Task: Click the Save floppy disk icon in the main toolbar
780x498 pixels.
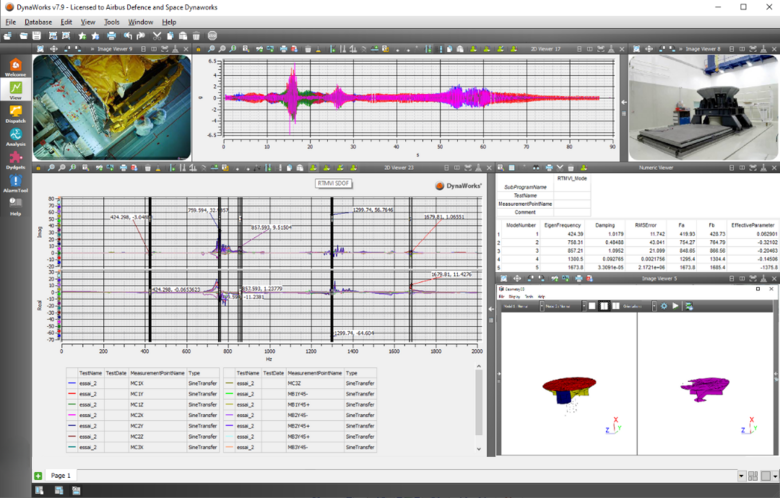Action: [x=37, y=36]
